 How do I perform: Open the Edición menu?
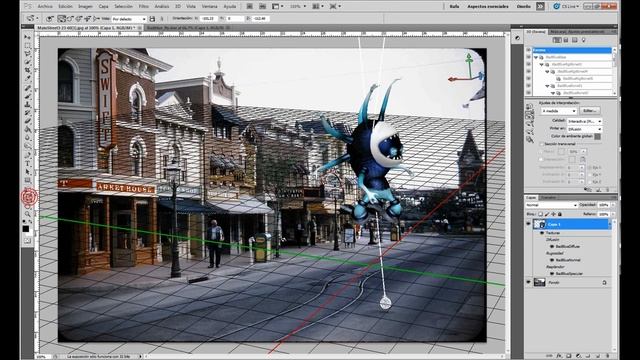pos(65,7)
